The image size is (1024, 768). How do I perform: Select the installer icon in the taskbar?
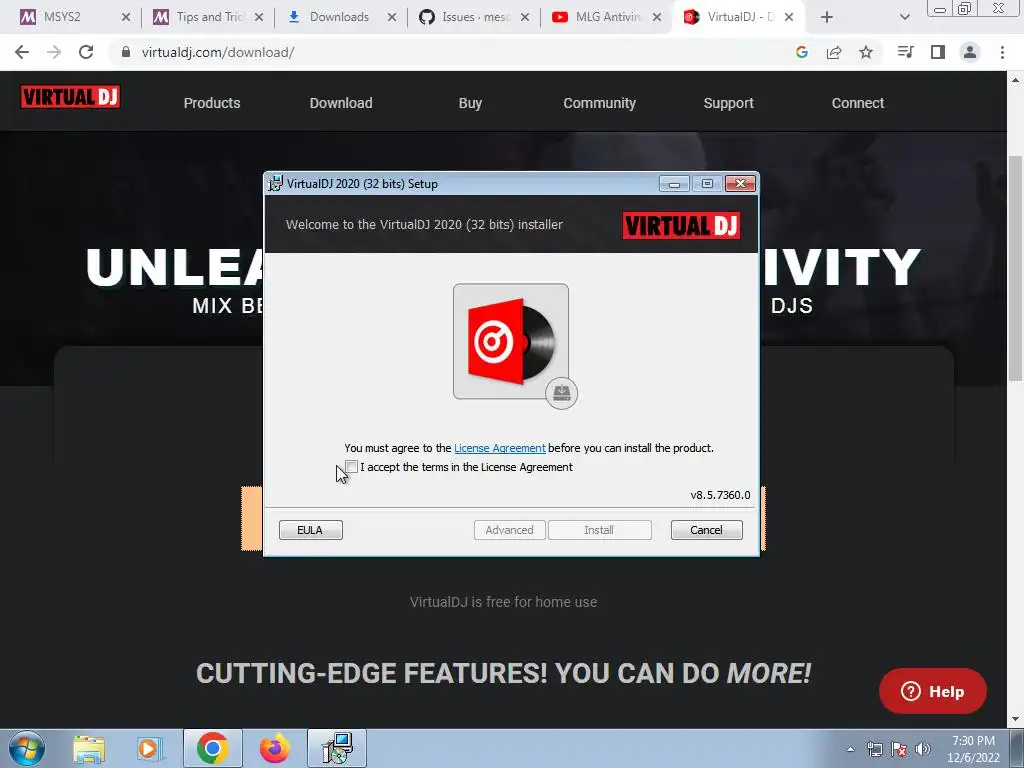pos(337,748)
